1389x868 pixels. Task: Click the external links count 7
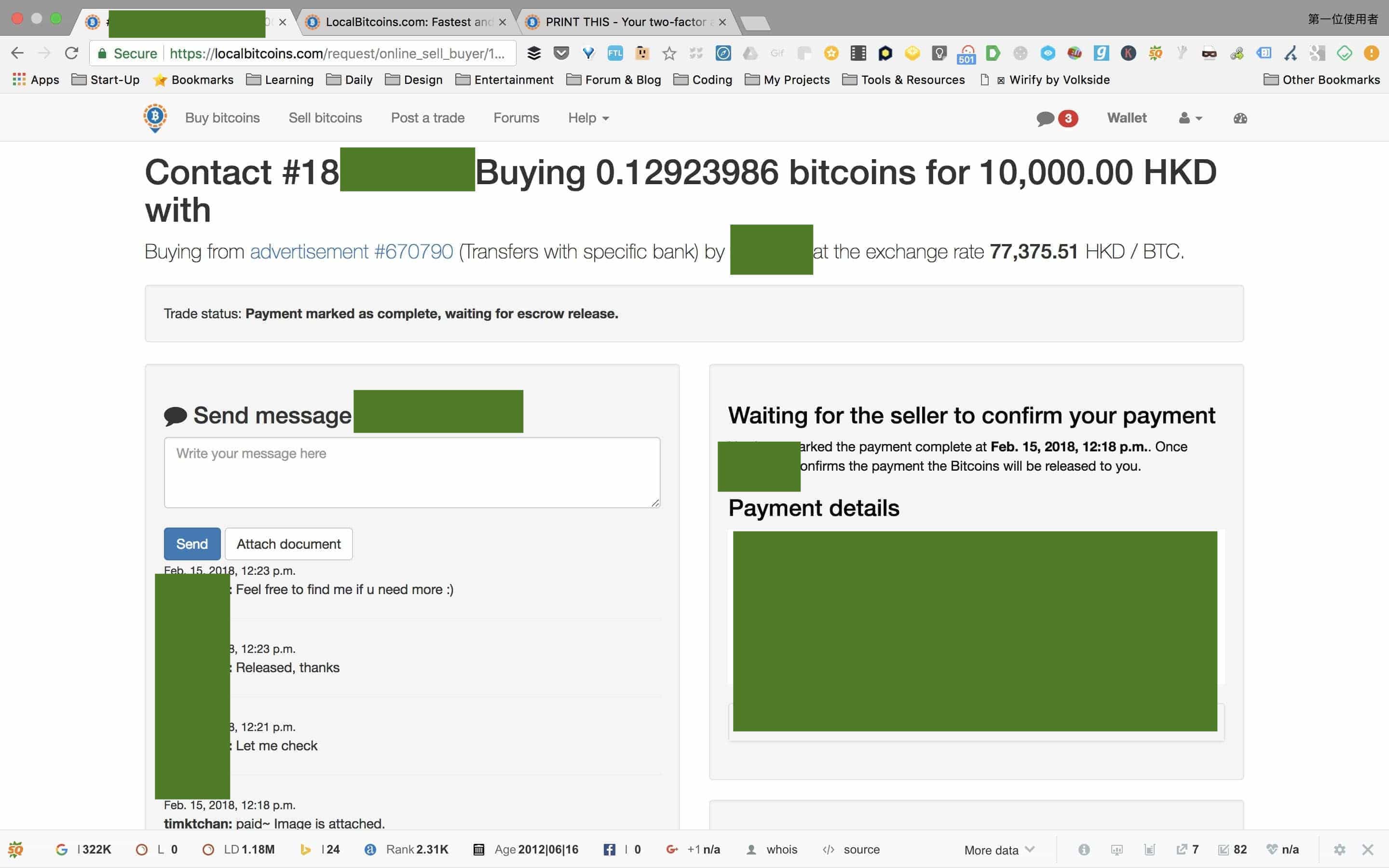click(x=1187, y=850)
